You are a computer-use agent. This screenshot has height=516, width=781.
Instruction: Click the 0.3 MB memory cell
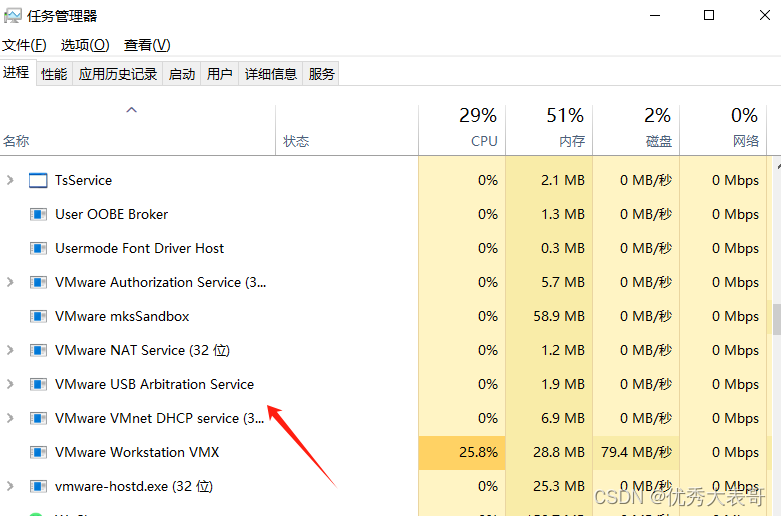549,248
